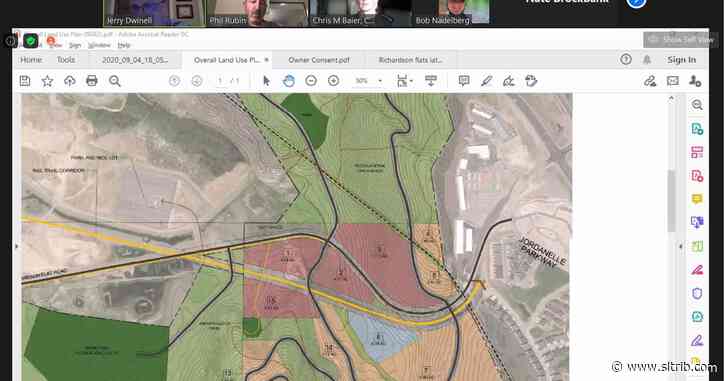Open the Protect shield tool in right pane
Viewport: 725px width, 381px height.
pos(697,293)
